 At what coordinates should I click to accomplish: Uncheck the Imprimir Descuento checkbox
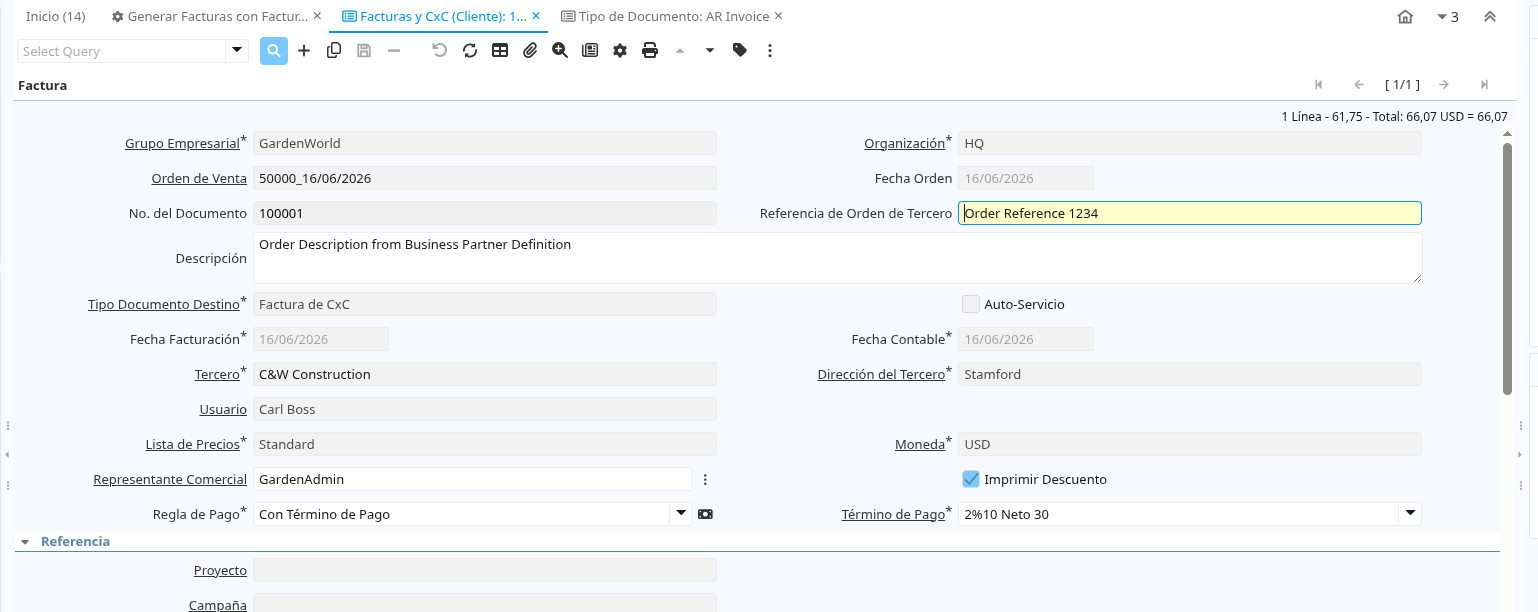tap(970, 479)
